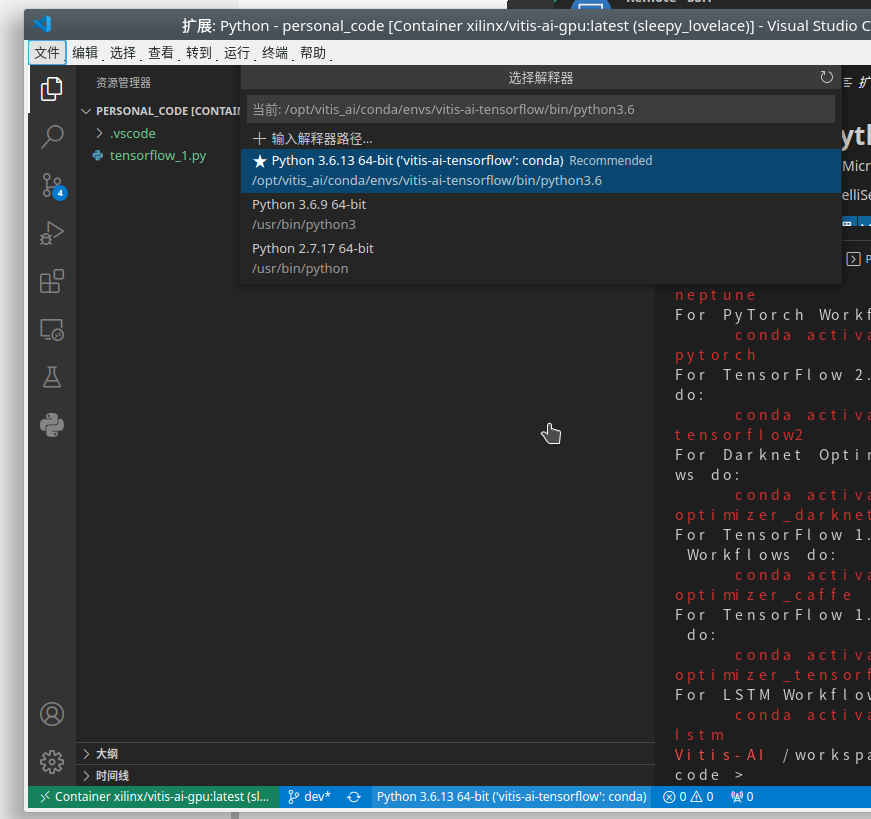Click the terminal prompt line ending in code >
The height and width of the screenshot is (819, 871).
coord(709,775)
